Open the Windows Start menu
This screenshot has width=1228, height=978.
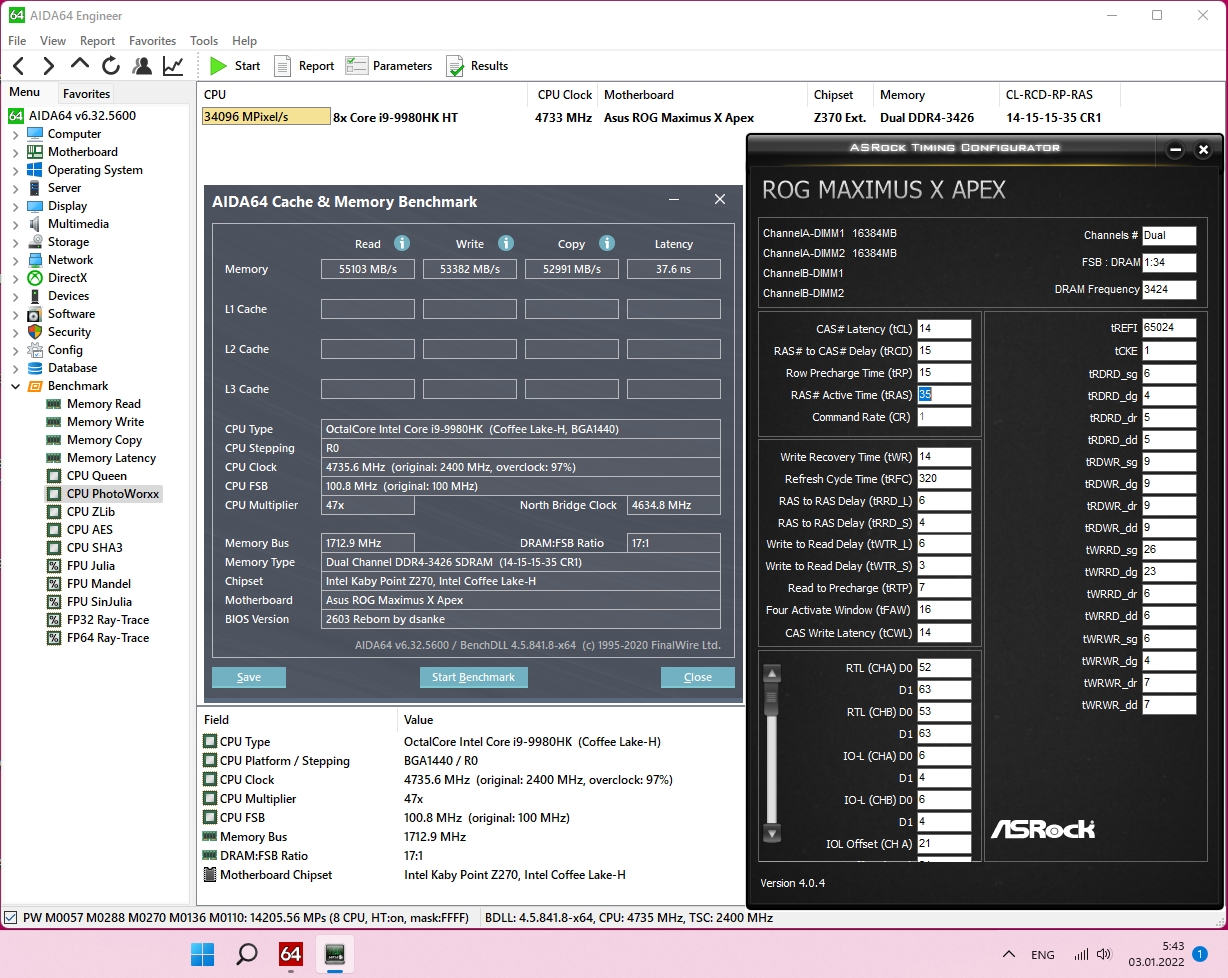[202, 954]
